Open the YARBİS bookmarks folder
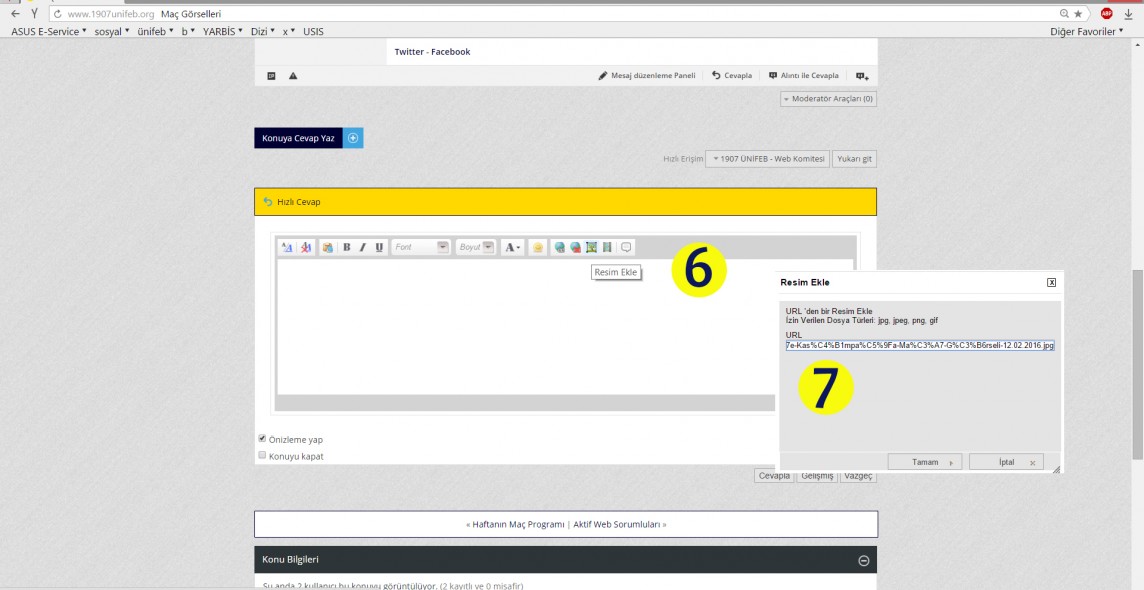Screen dimensions: 1144x590 pos(223,32)
